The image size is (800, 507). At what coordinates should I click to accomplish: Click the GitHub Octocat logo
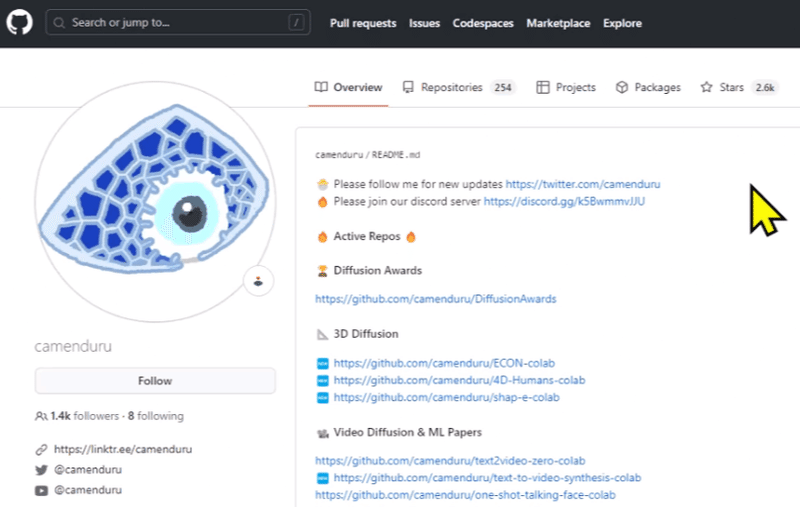click(x=19, y=22)
